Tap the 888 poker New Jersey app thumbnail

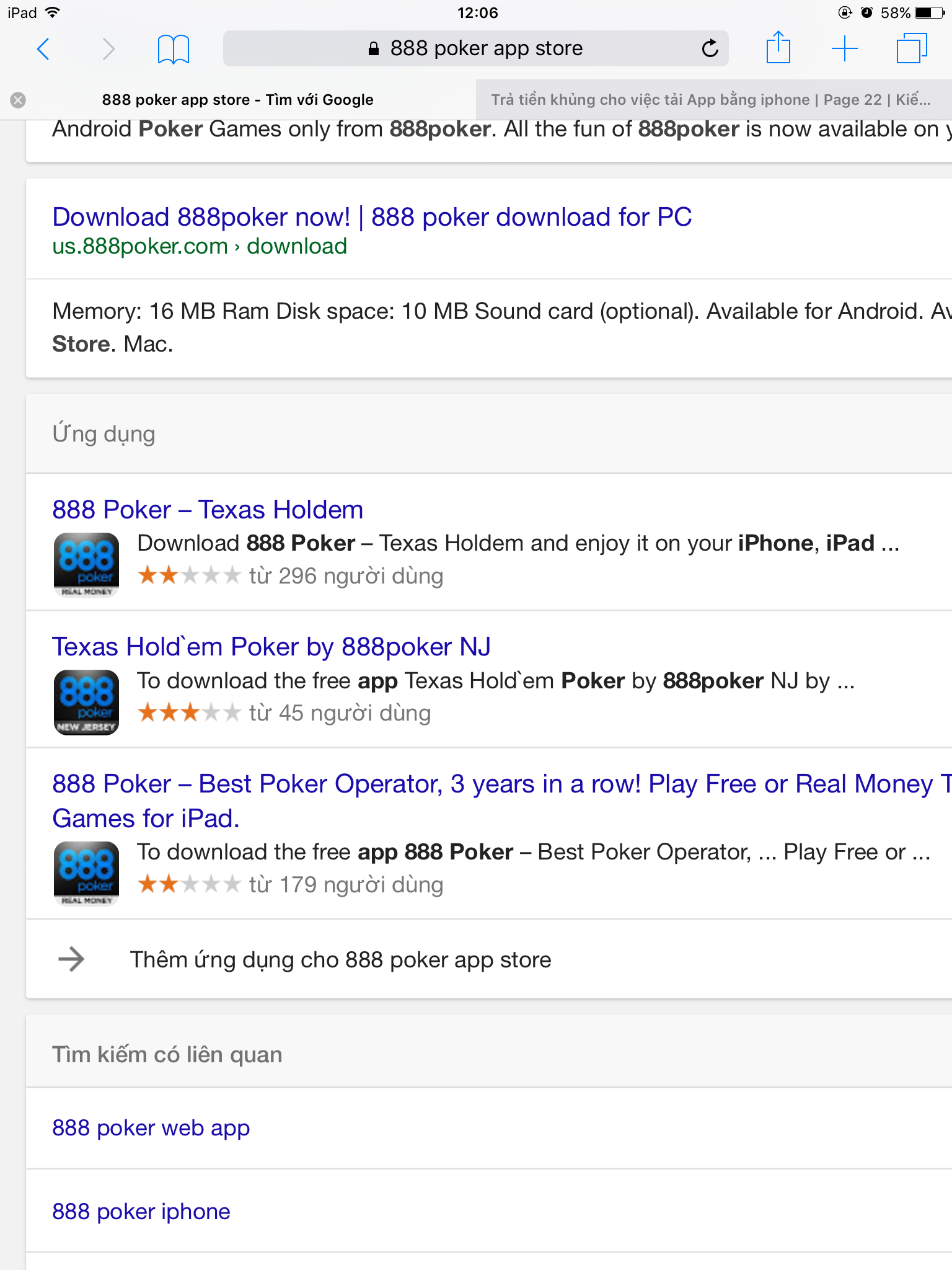(x=86, y=702)
